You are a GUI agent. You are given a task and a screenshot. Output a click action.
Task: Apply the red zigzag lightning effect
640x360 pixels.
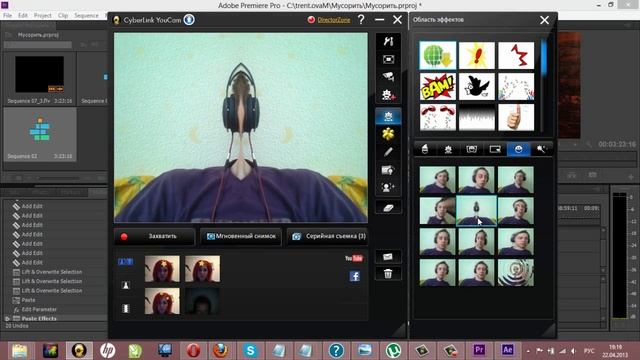pyautogui.click(x=516, y=56)
